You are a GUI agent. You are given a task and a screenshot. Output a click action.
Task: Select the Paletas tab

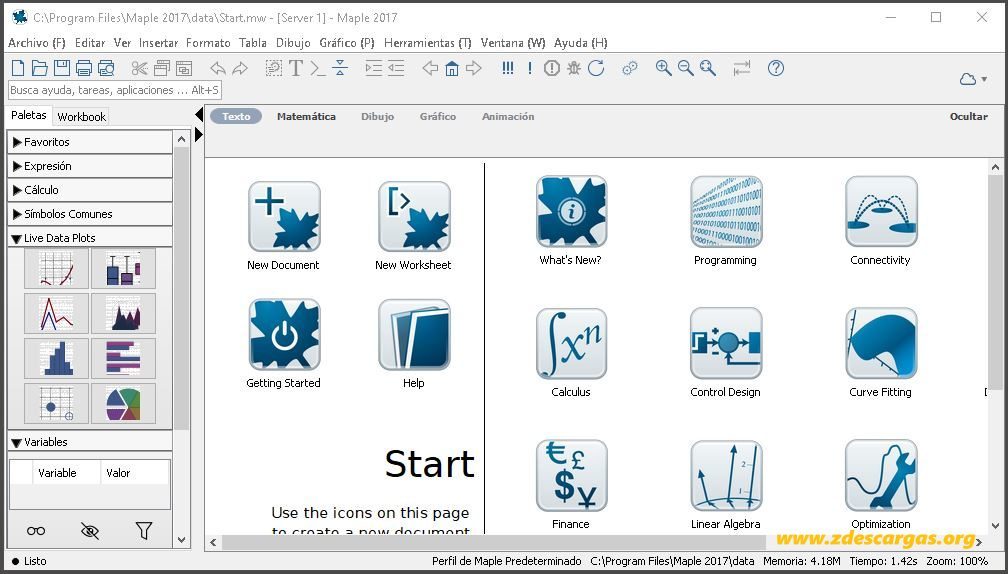tap(29, 115)
